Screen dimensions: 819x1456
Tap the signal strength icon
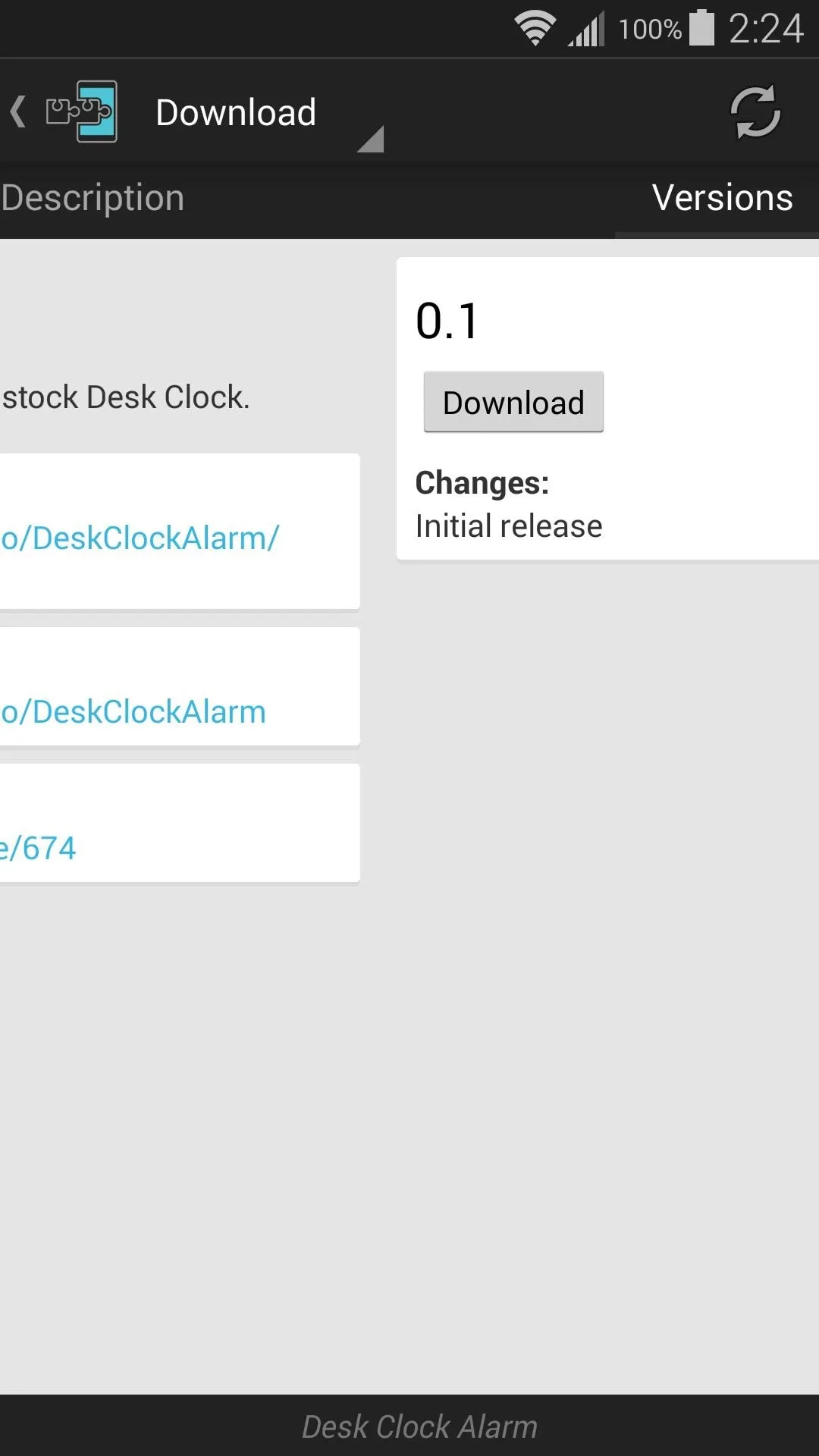(586, 29)
